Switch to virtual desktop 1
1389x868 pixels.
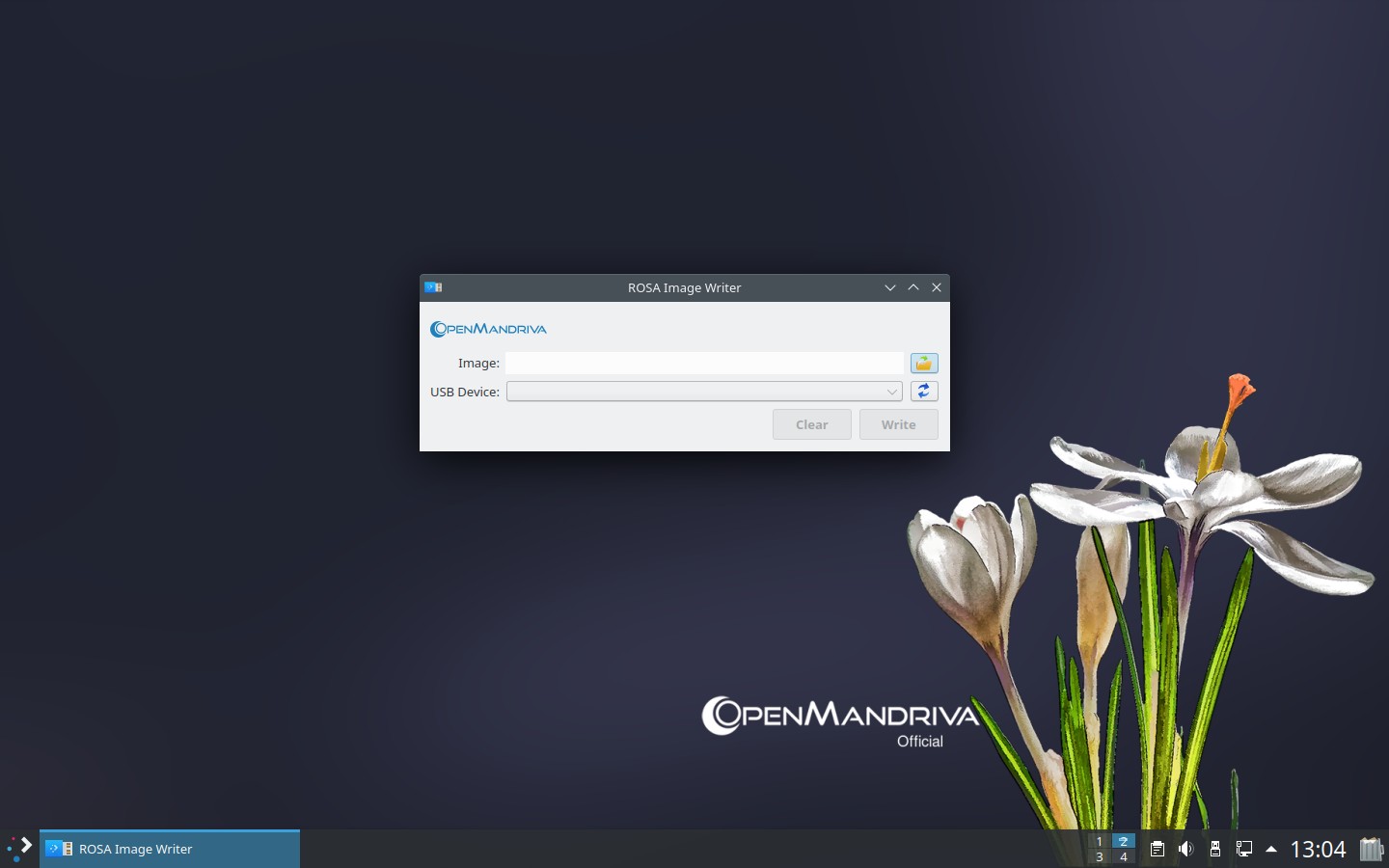(1099, 841)
